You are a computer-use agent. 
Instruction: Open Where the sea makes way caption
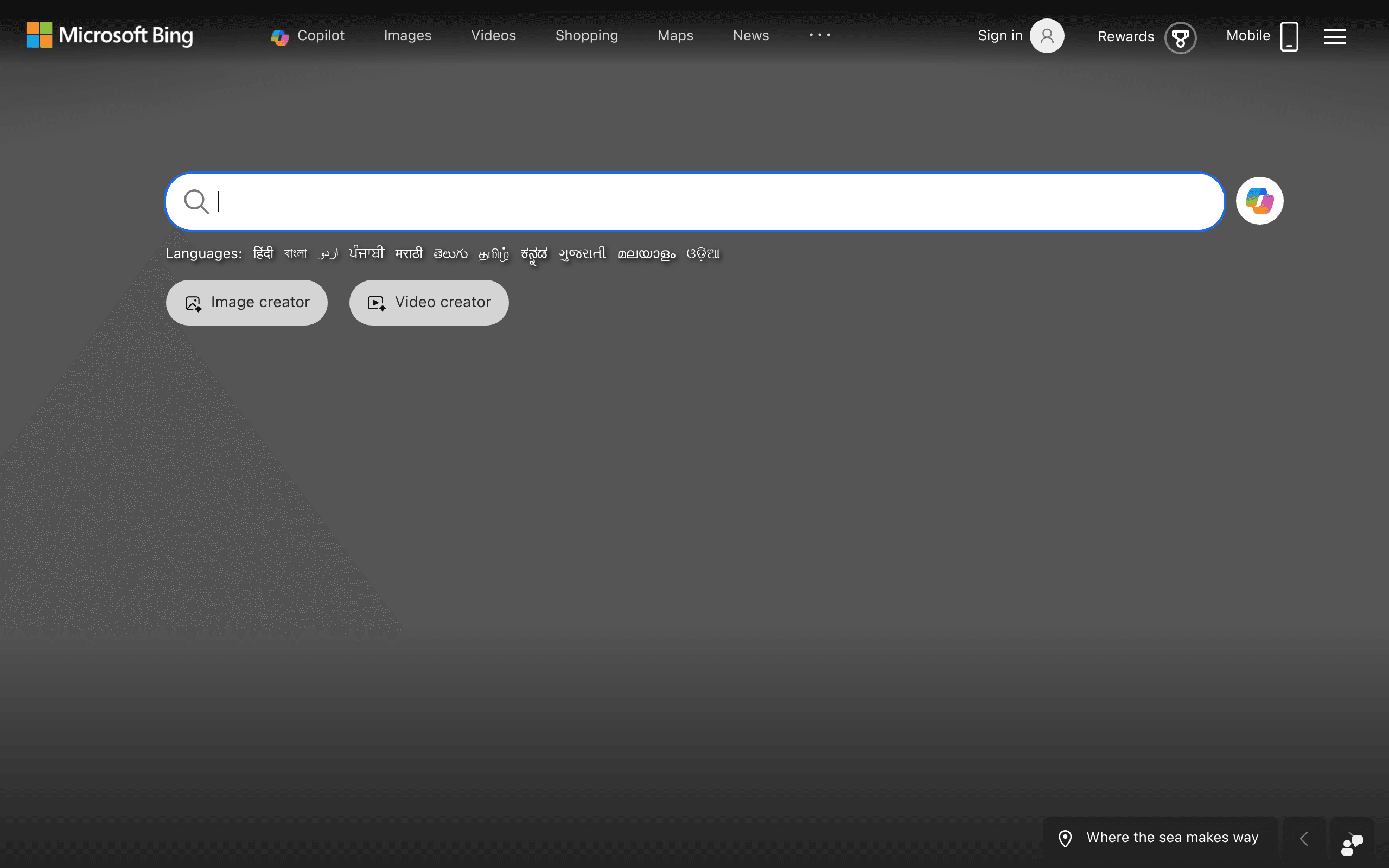(x=1172, y=838)
